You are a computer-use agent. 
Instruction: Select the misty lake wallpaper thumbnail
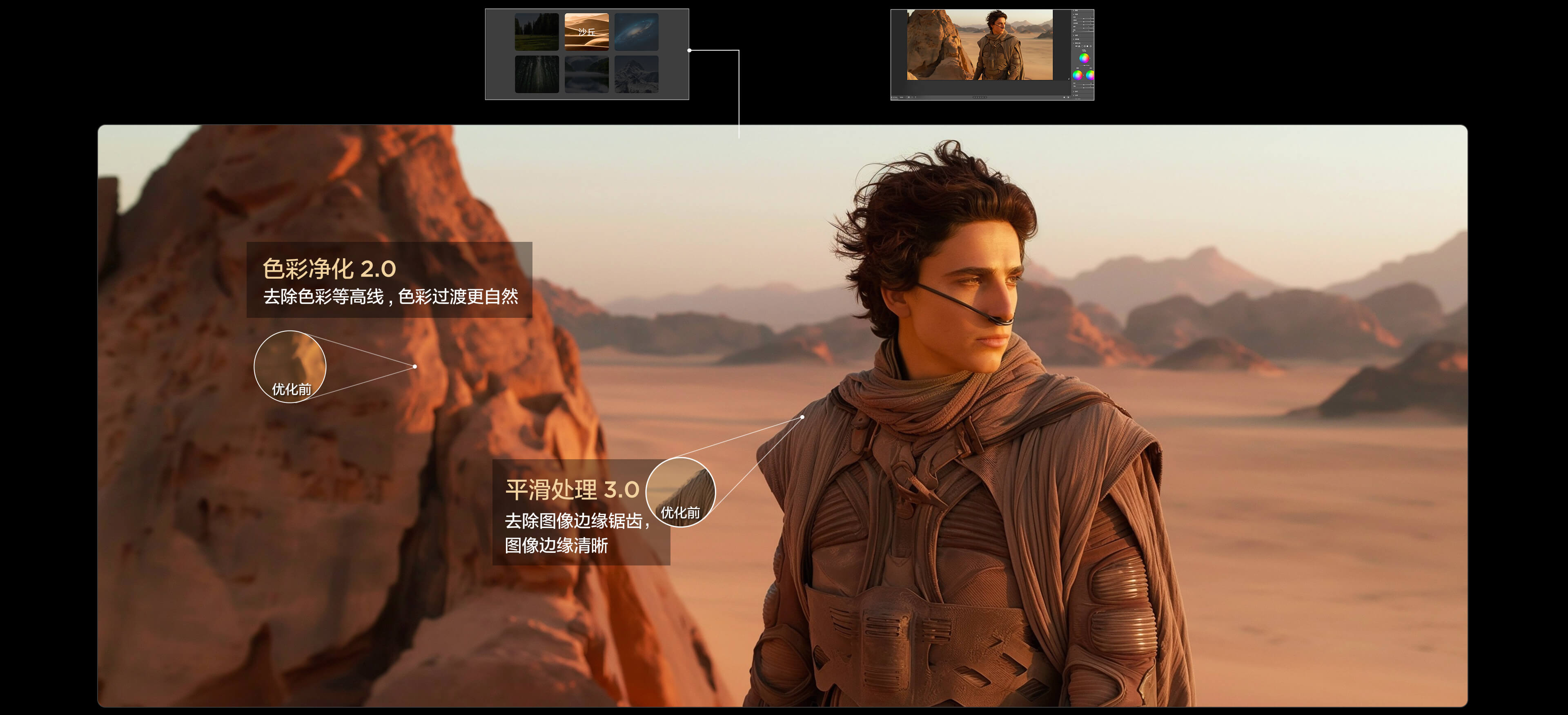(586, 74)
